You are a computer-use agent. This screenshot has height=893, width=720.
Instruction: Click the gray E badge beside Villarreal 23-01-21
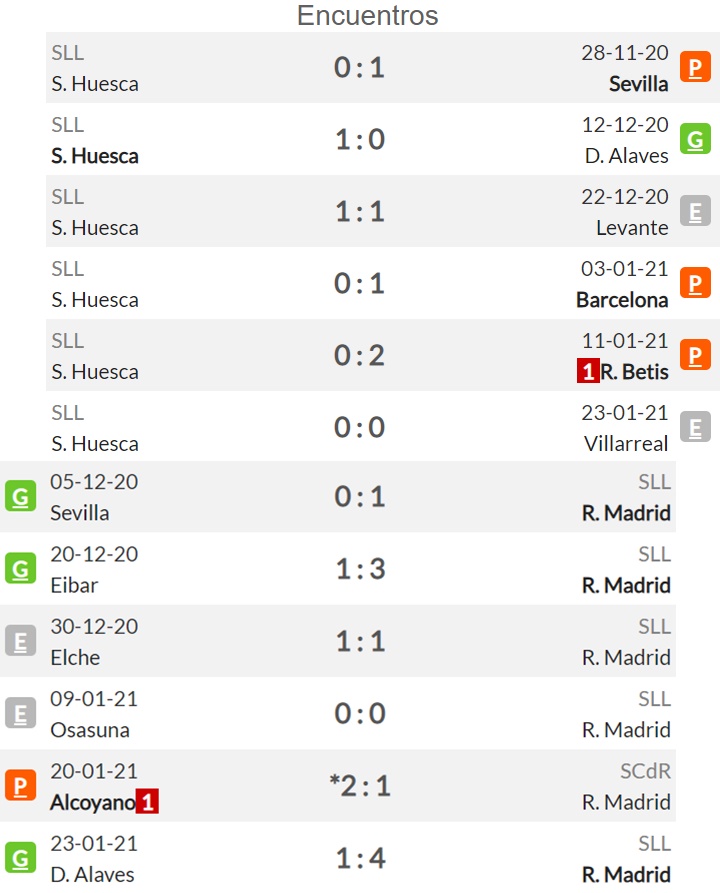[x=695, y=427]
